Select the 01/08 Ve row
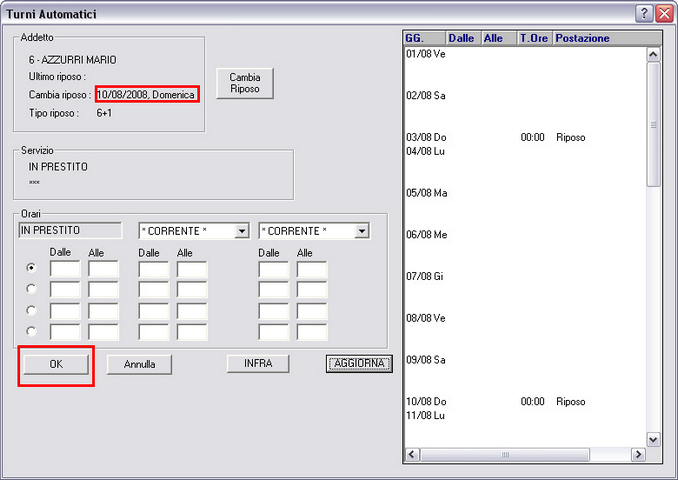This screenshot has height=480, width=678. pos(426,54)
